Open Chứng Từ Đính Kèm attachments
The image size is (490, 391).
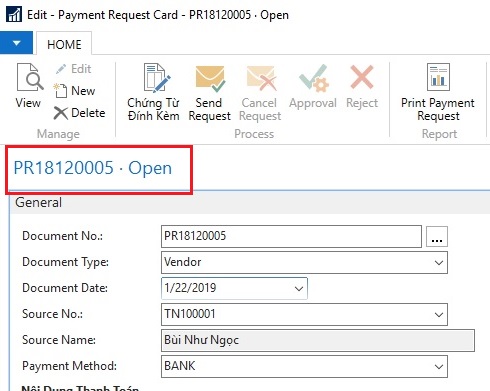[153, 92]
